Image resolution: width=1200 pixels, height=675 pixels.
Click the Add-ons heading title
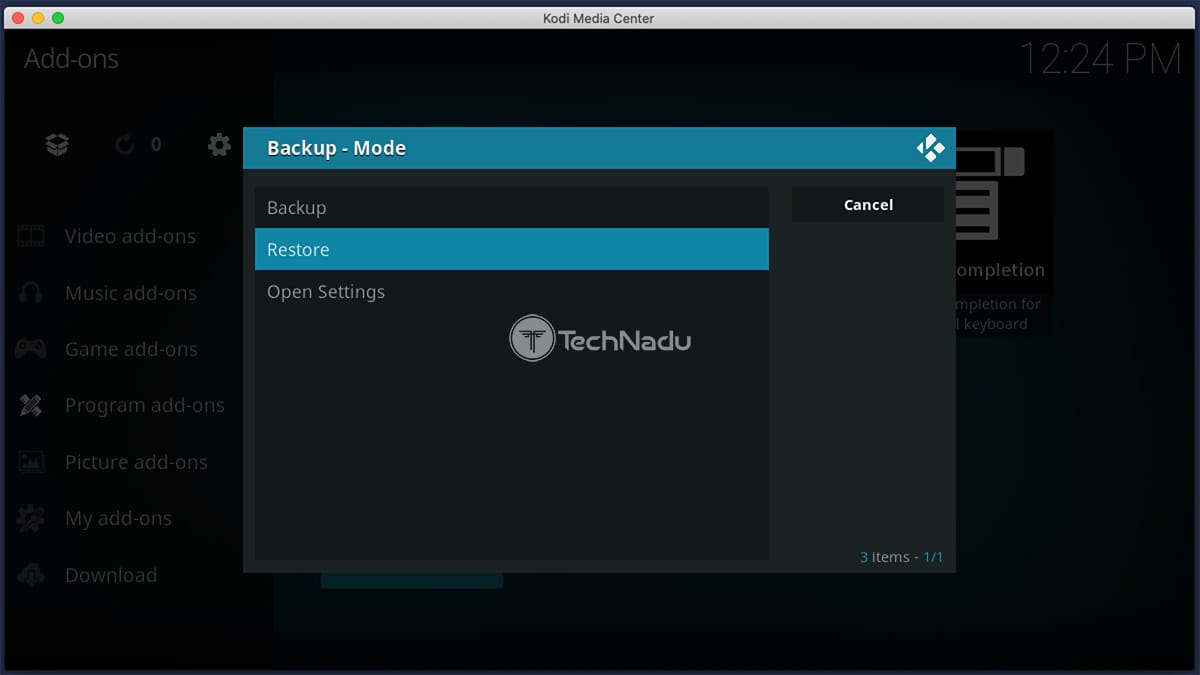pyautogui.click(x=71, y=59)
